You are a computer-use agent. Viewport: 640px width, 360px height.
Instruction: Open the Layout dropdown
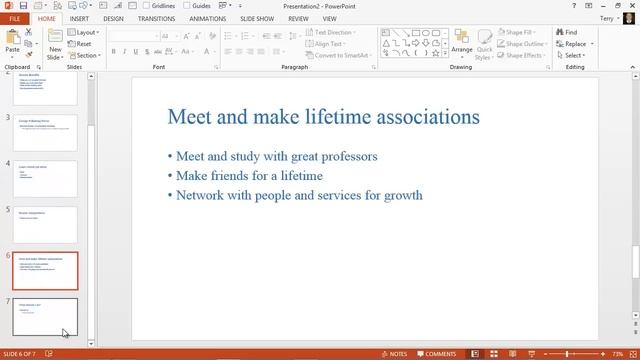84,32
